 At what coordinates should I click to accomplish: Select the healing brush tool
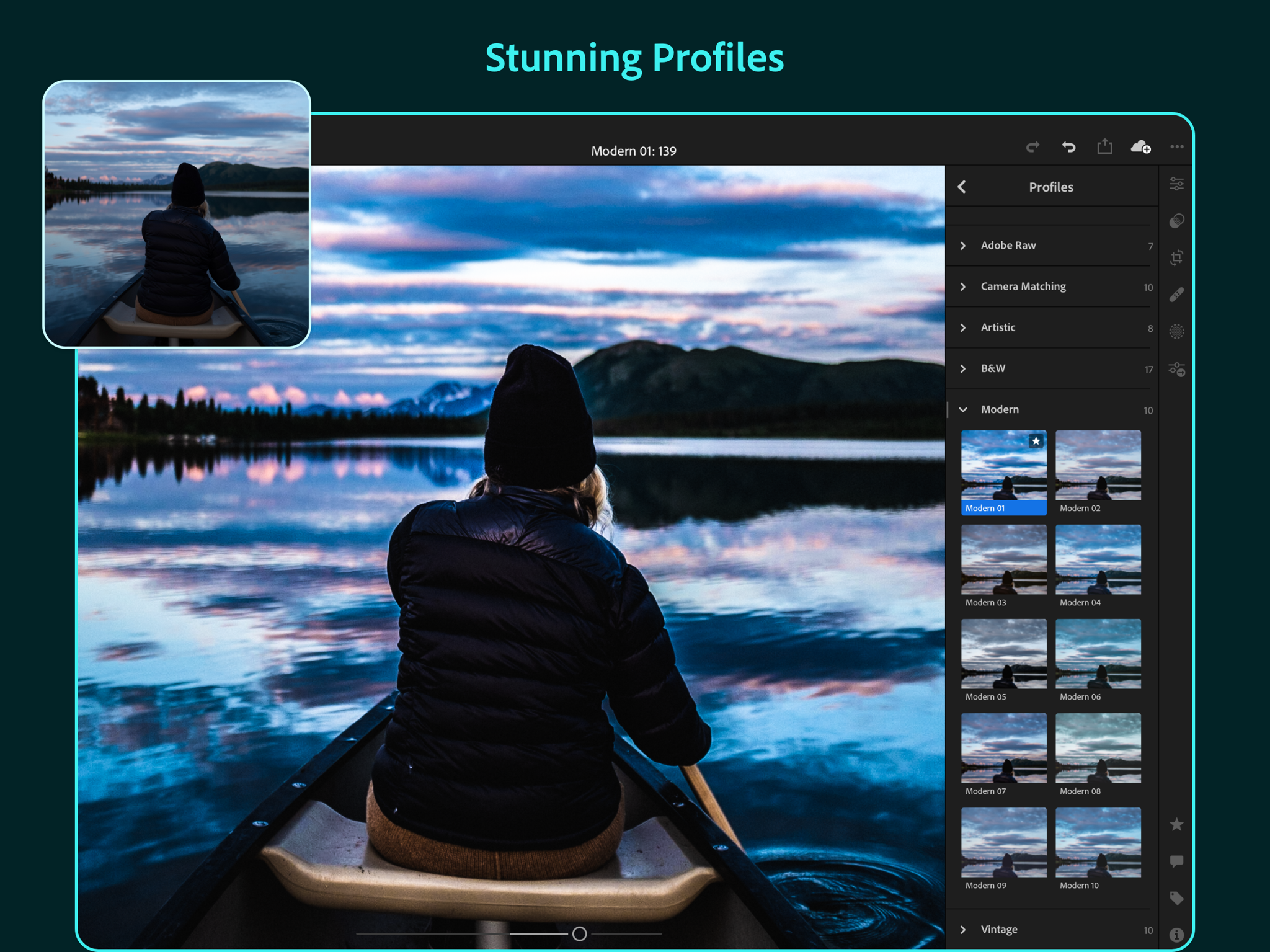click(1176, 295)
